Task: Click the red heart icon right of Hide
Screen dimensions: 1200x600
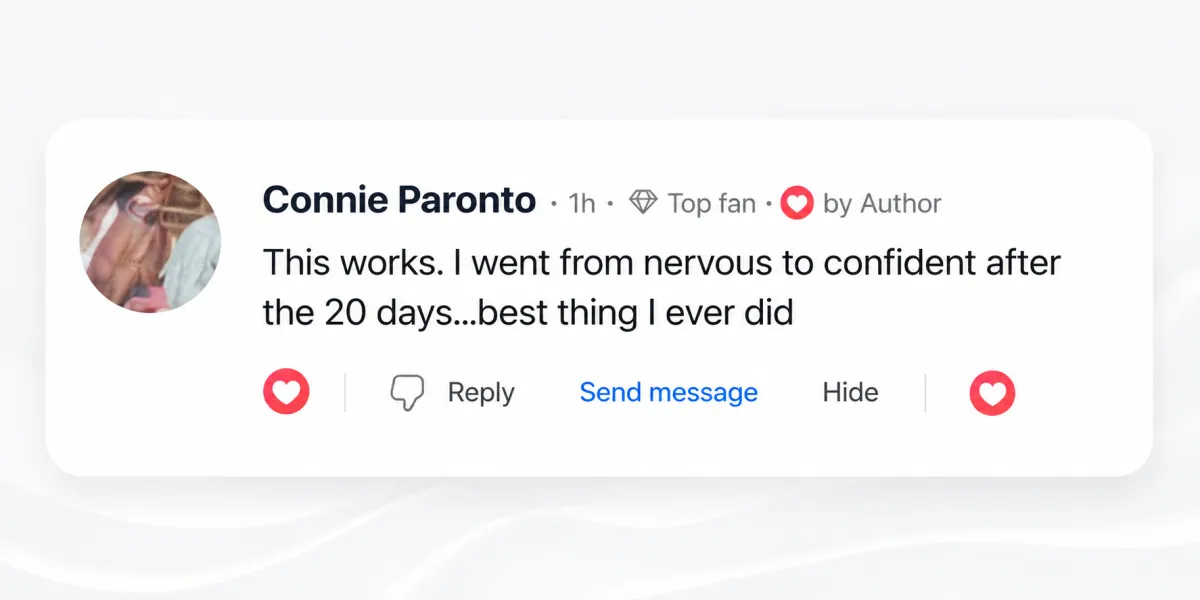Action: click(992, 392)
